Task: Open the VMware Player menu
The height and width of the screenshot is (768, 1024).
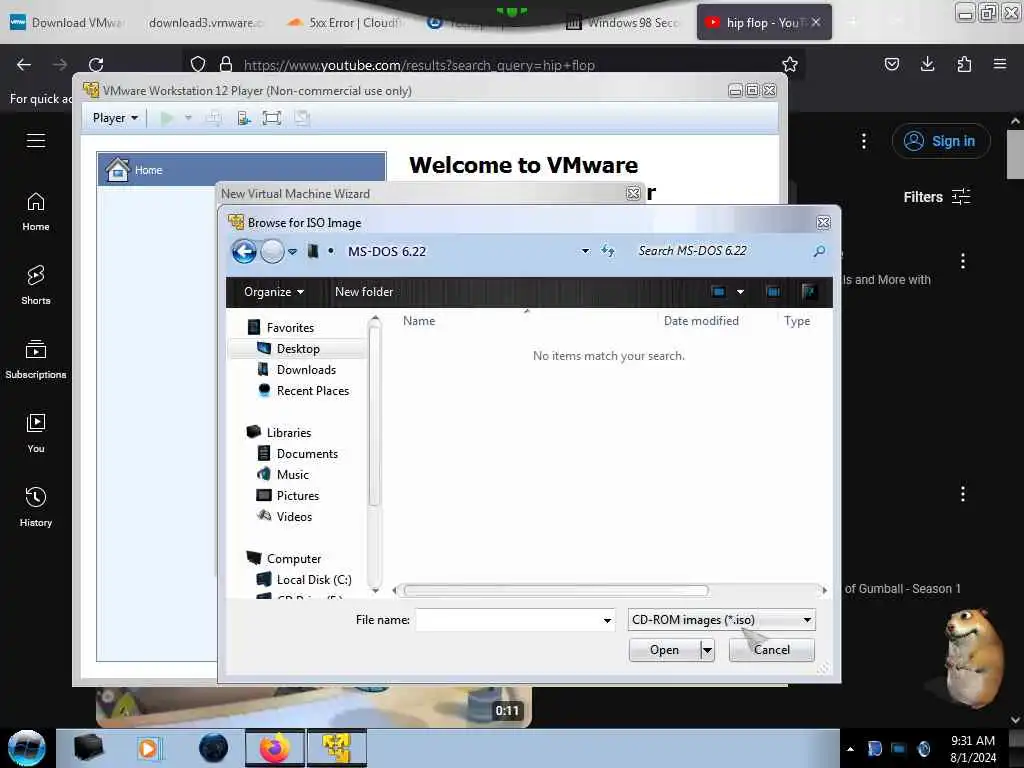Action: pyautogui.click(x=115, y=118)
